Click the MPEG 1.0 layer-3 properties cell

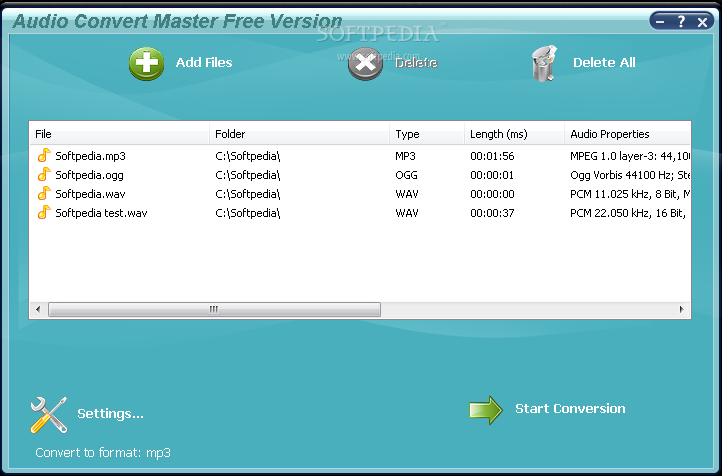[x=630, y=156]
